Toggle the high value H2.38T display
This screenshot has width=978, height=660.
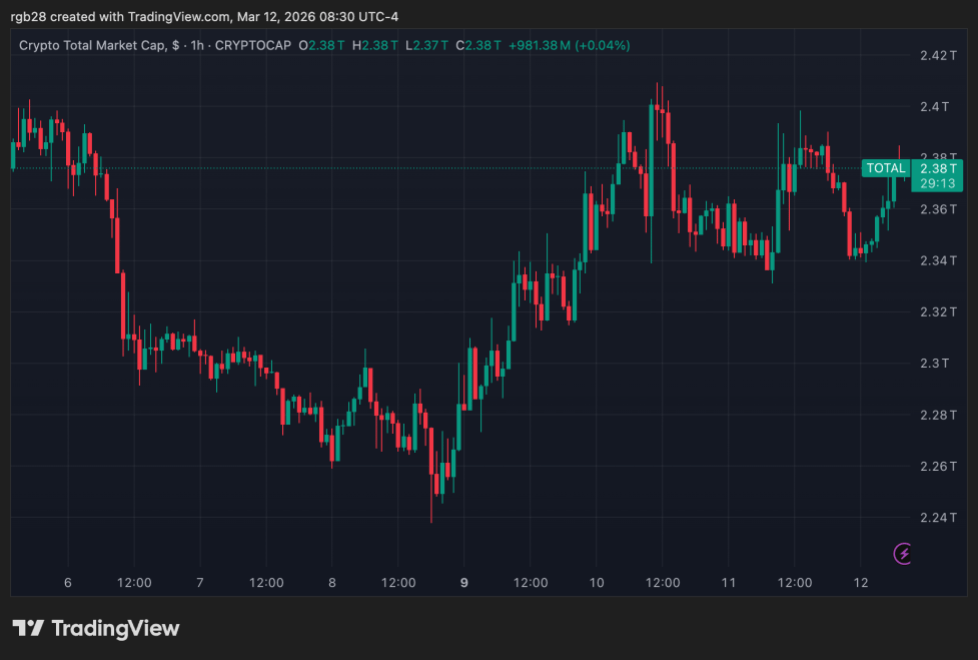click(x=372, y=45)
